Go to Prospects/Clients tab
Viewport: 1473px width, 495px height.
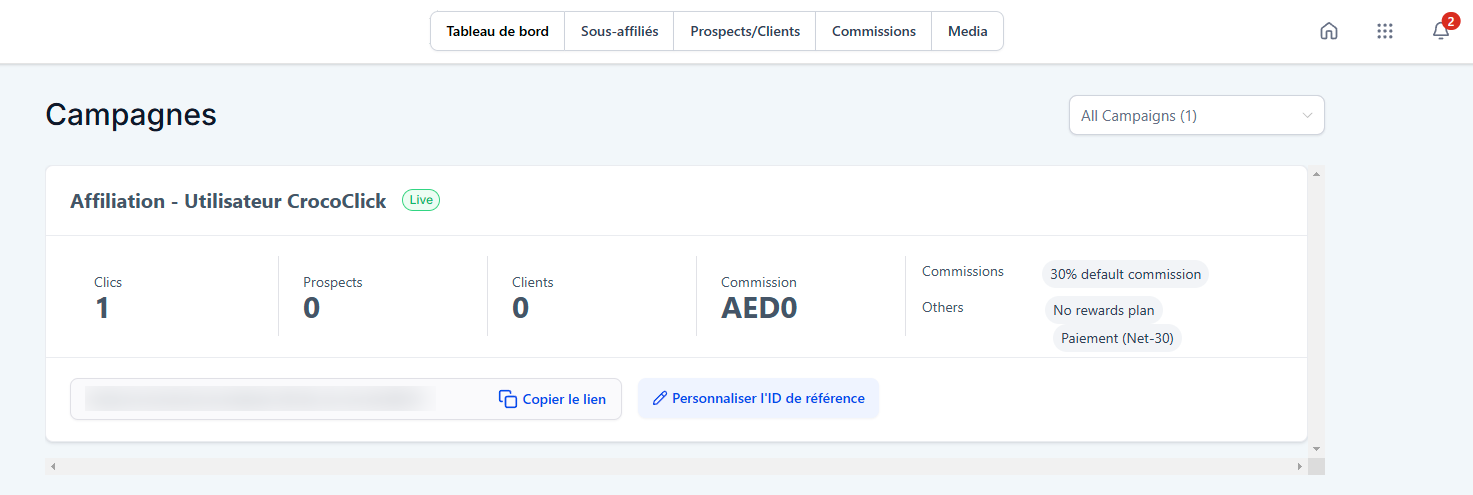coord(745,31)
